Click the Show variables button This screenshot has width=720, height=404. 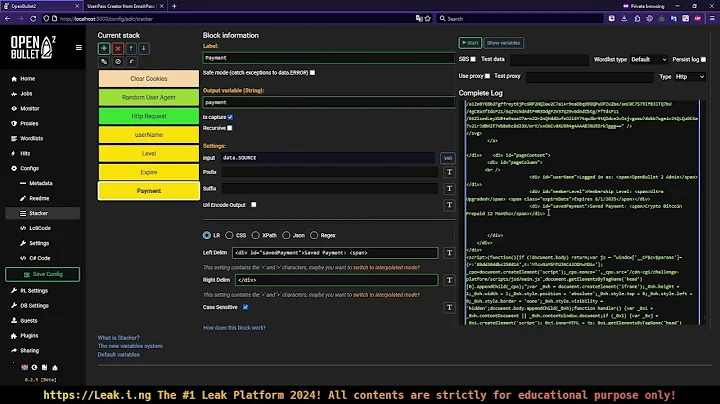503,43
